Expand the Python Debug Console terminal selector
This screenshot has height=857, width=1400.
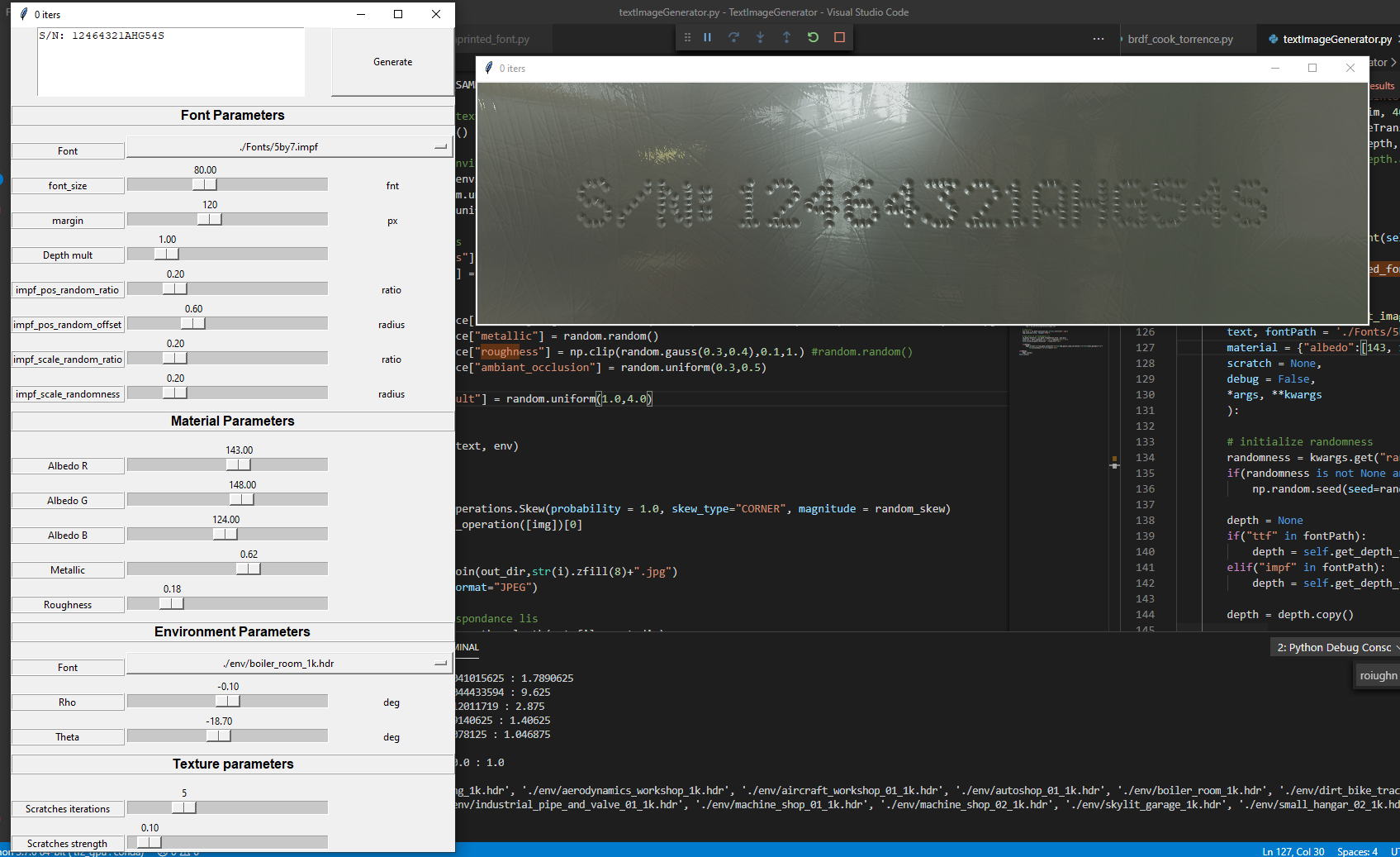click(1335, 647)
